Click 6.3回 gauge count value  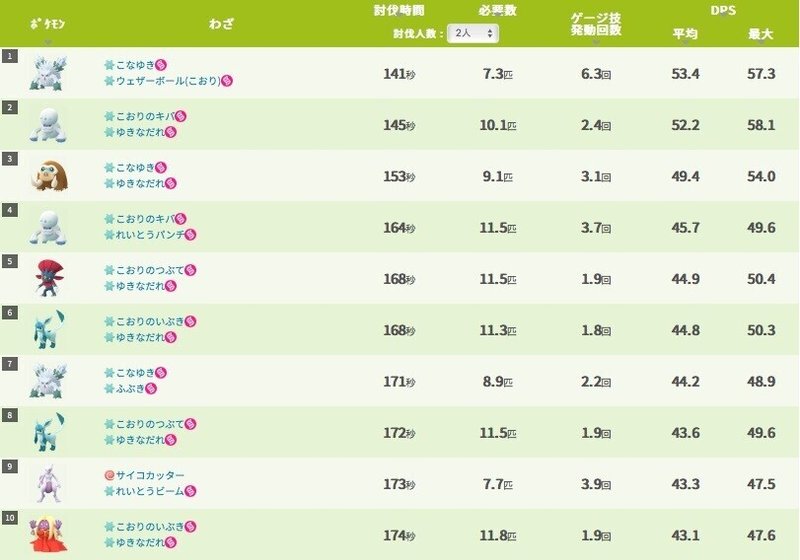[596, 74]
